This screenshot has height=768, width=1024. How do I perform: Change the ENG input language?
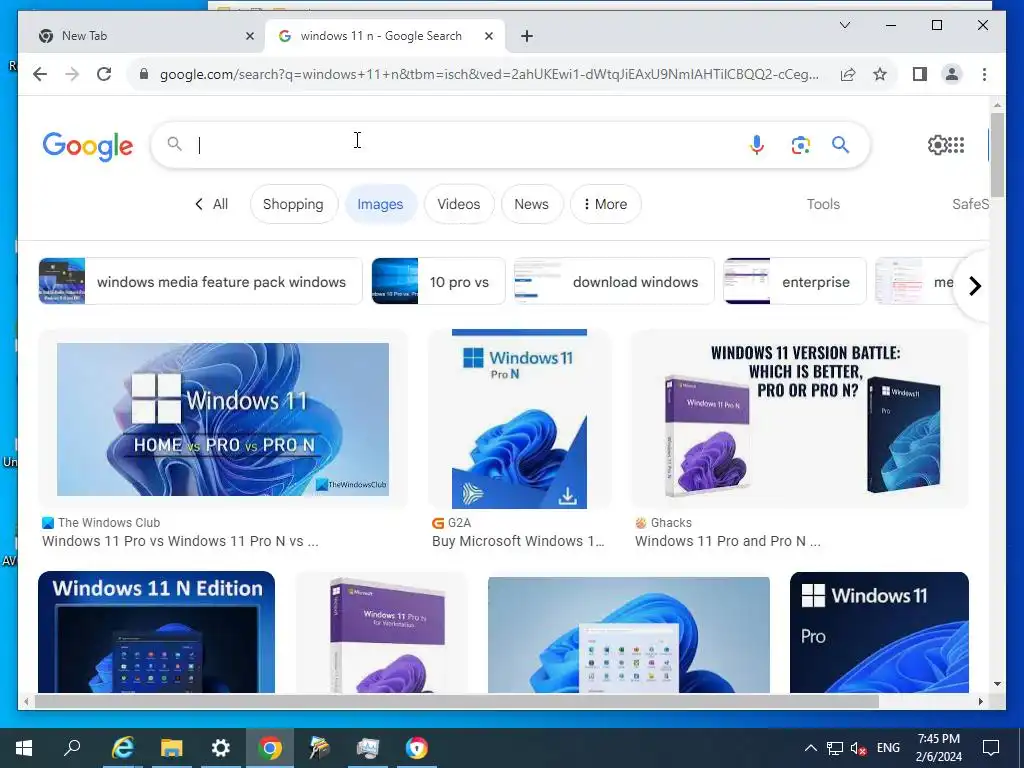pos(888,748)
